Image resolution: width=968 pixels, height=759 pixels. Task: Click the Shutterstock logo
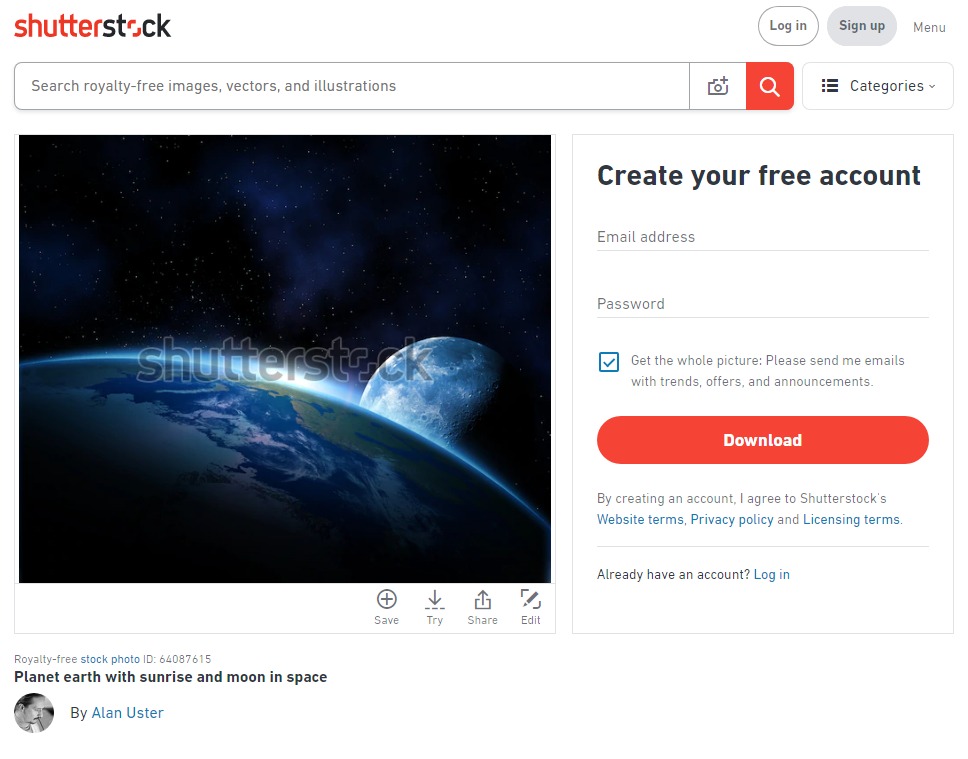(x=92, y=26)
